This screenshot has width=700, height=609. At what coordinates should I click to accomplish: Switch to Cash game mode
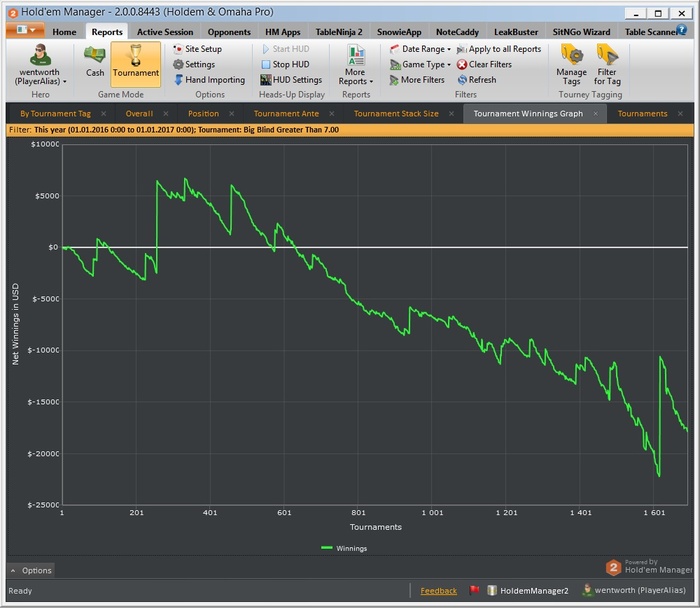pyautogui.click(x=95, y=60)
